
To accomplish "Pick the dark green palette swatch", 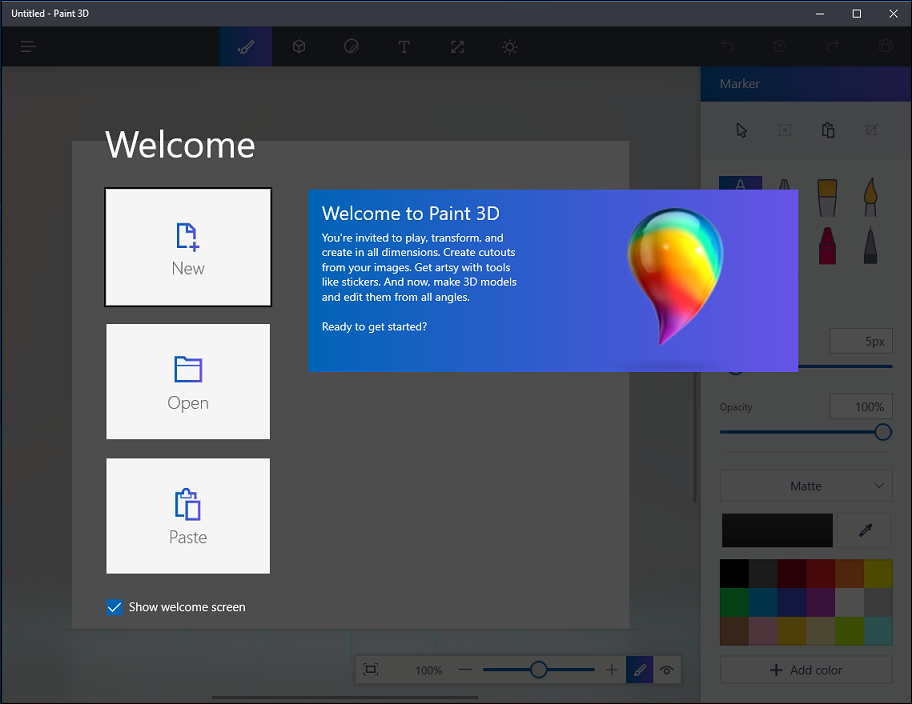I will tap(734, 602).
